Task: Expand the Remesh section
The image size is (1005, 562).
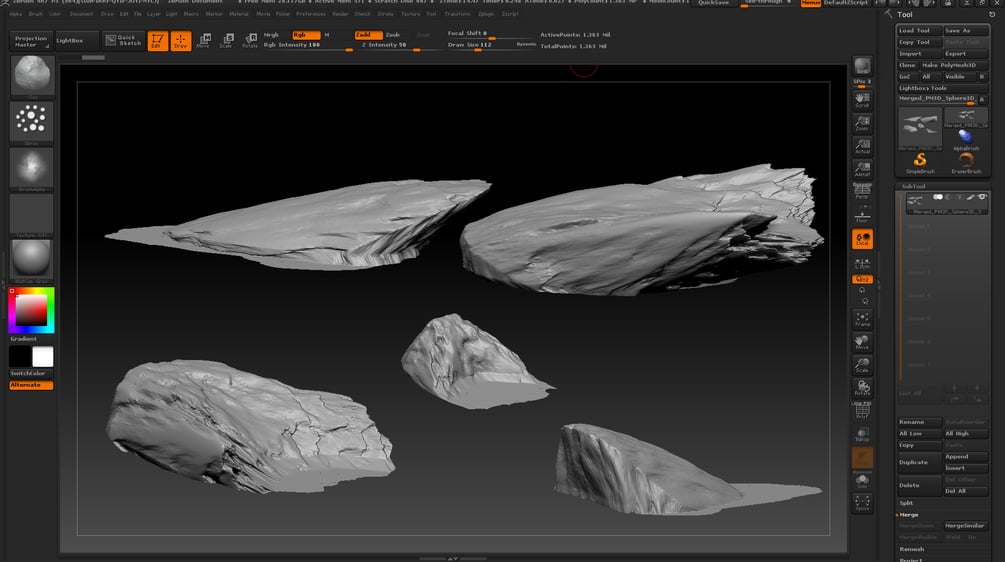Action: pyautogui.click(x=911, y=549)
